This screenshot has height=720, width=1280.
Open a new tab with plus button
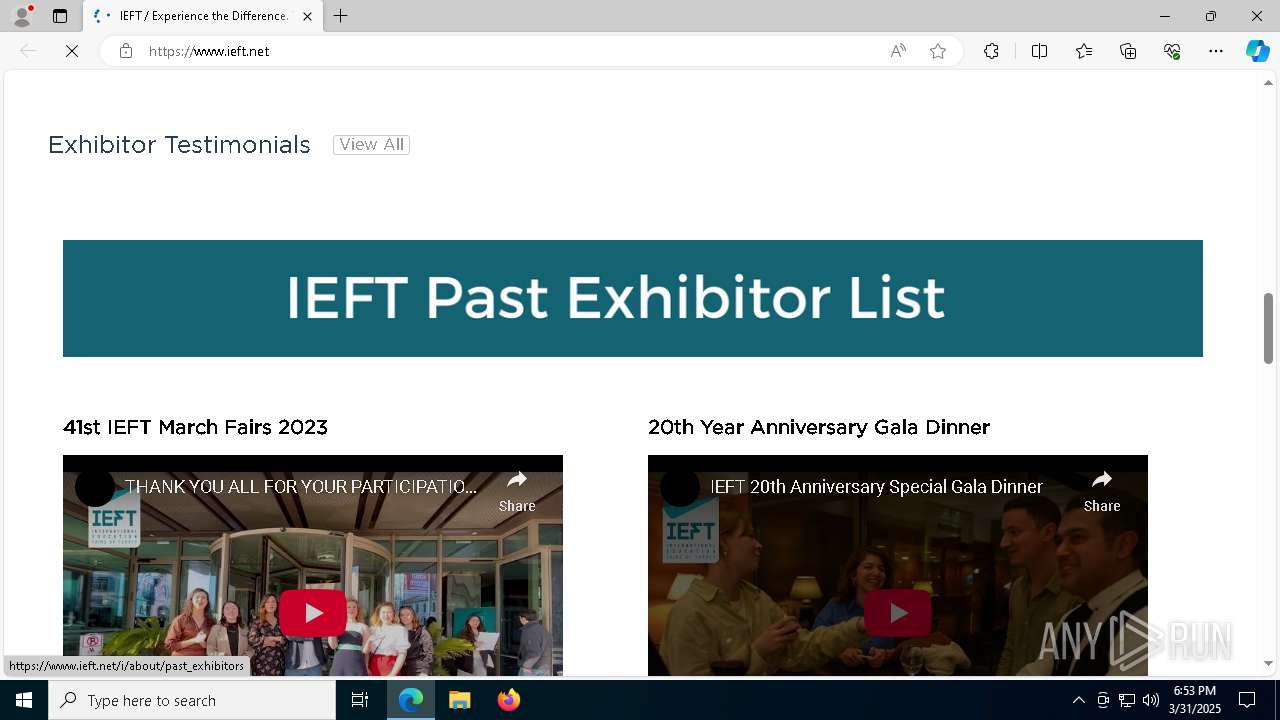[341, 16]
